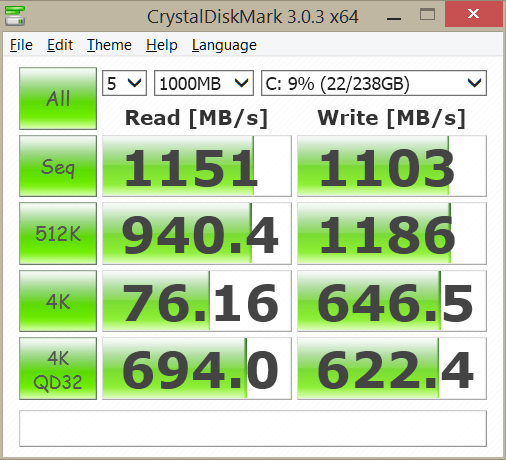
Task: Start the 4K QD32 benchmark test
Action: pos(58,369)
